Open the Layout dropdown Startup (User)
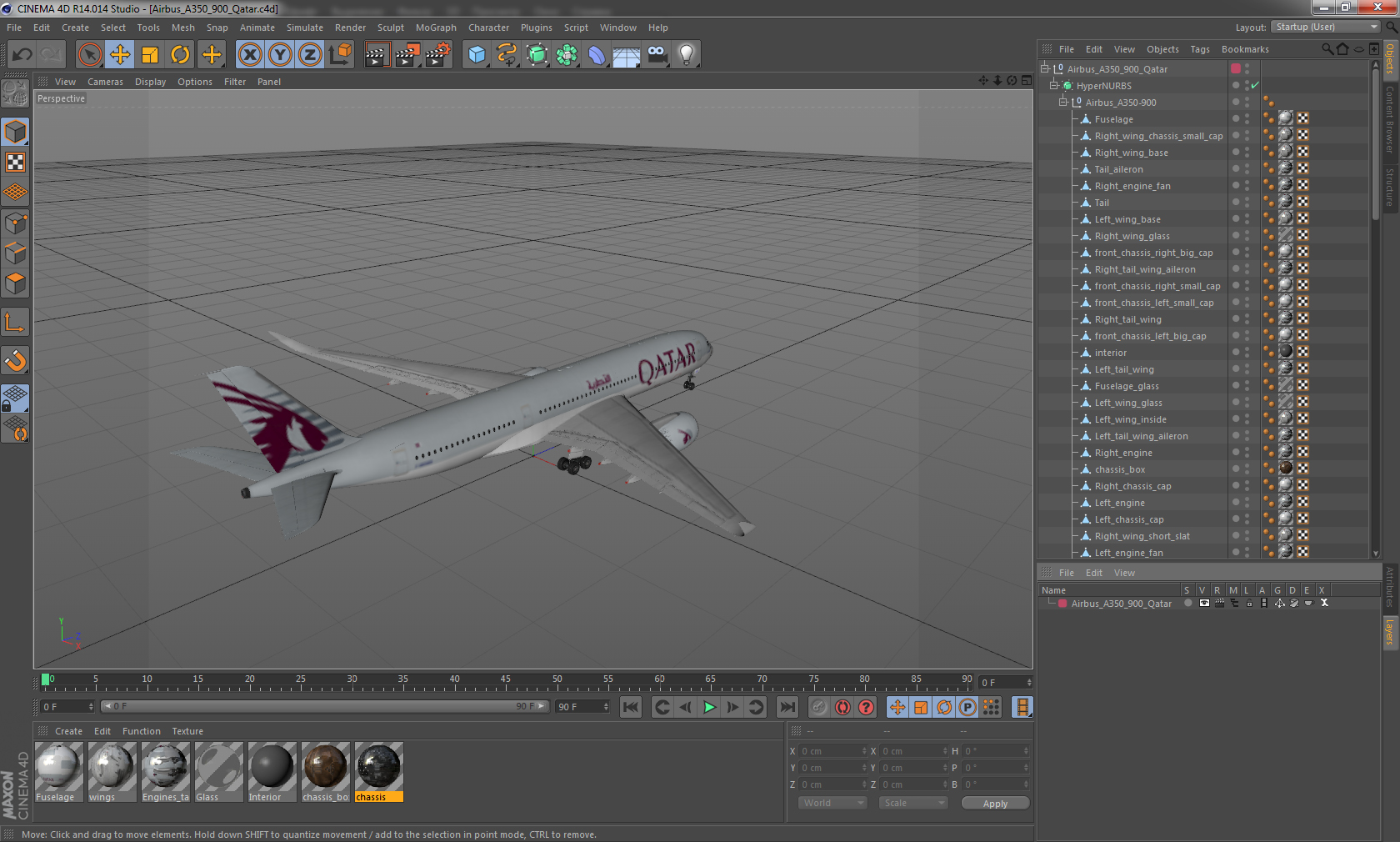The width and height of the screenshot is (1400, 842). tap(1326, 27)
